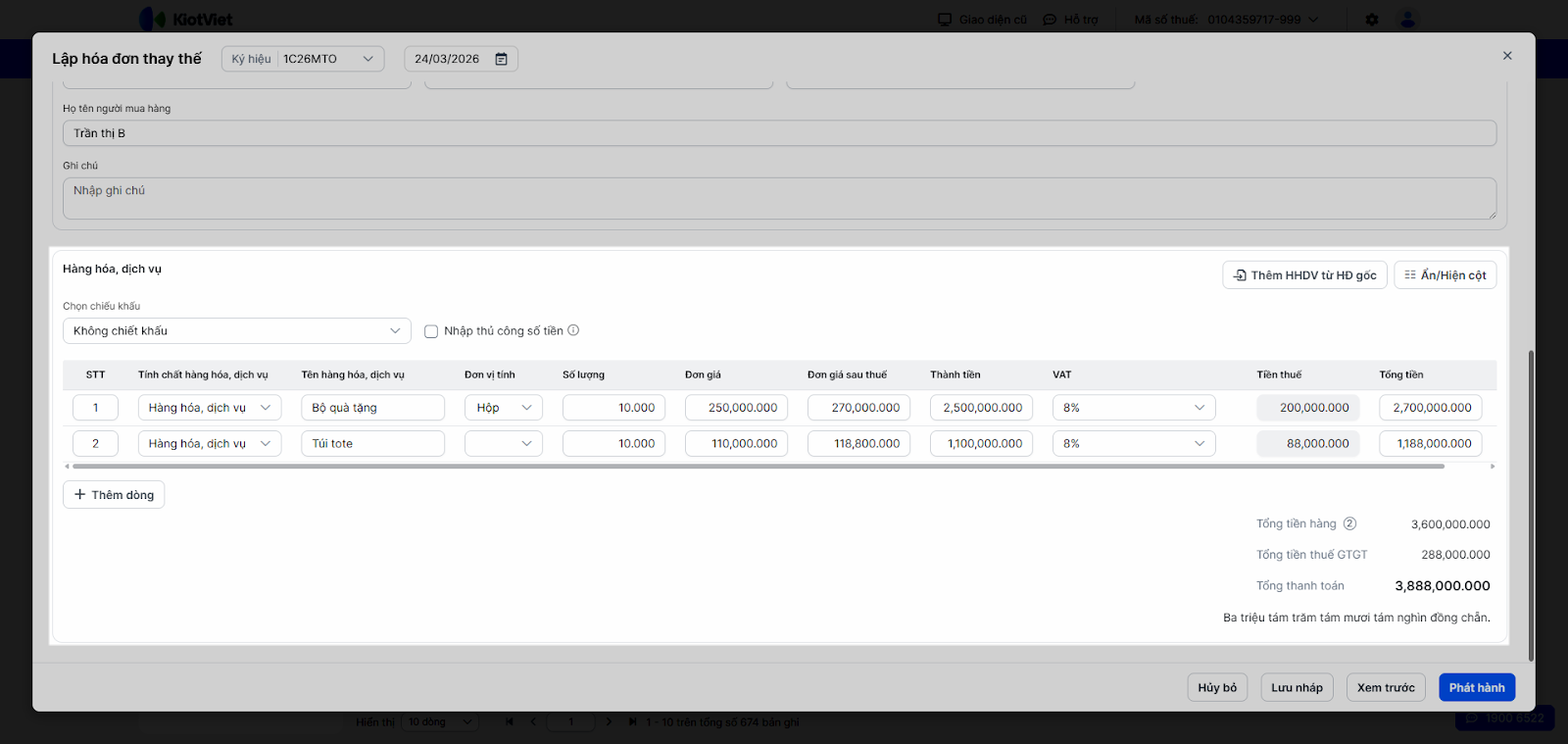
Task: Click the Bộ quà tặng item name field
Action: coord(372,408)
